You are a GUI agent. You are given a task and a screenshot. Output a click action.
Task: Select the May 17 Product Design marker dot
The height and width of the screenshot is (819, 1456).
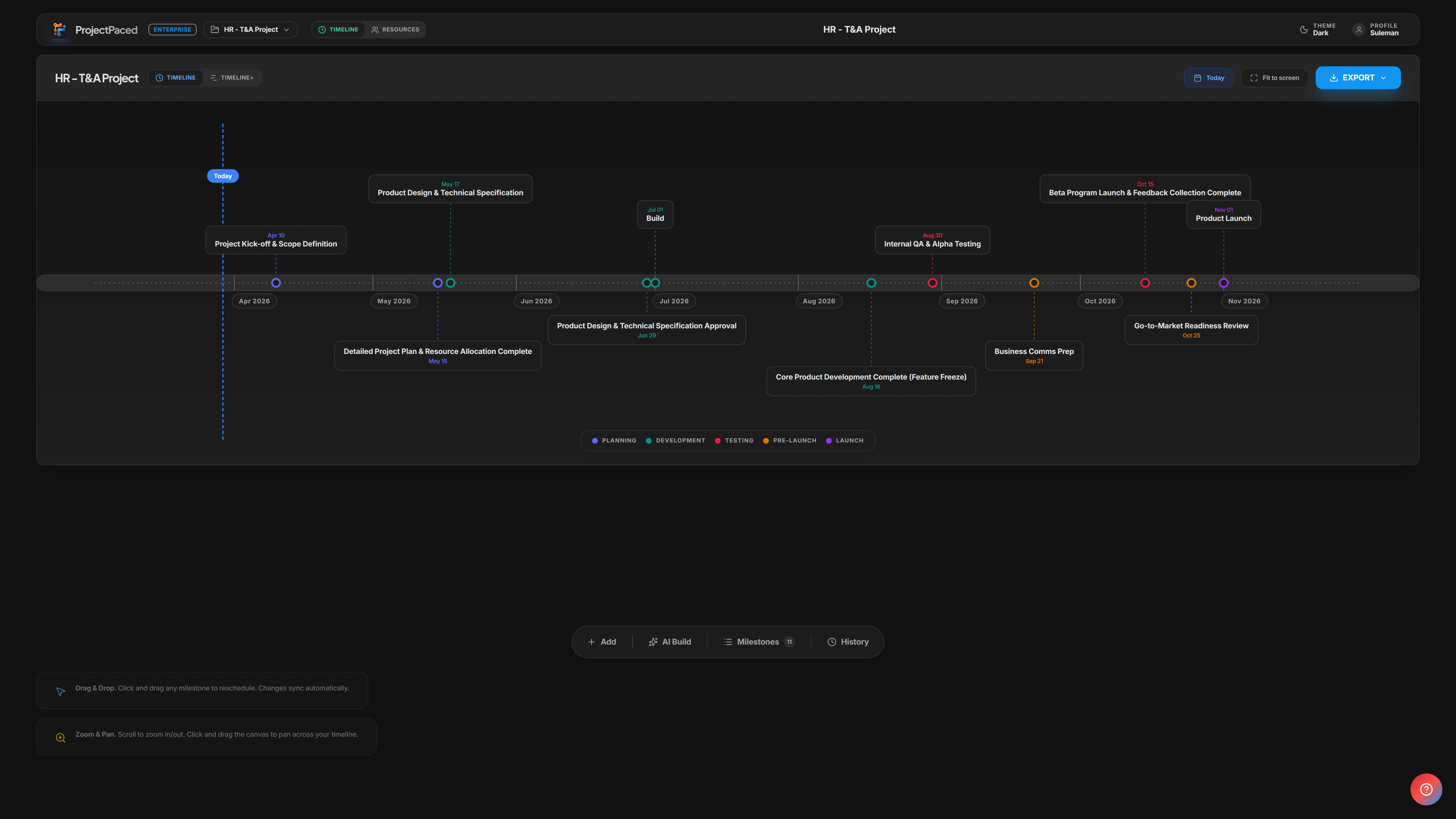[x=450, y=283]
